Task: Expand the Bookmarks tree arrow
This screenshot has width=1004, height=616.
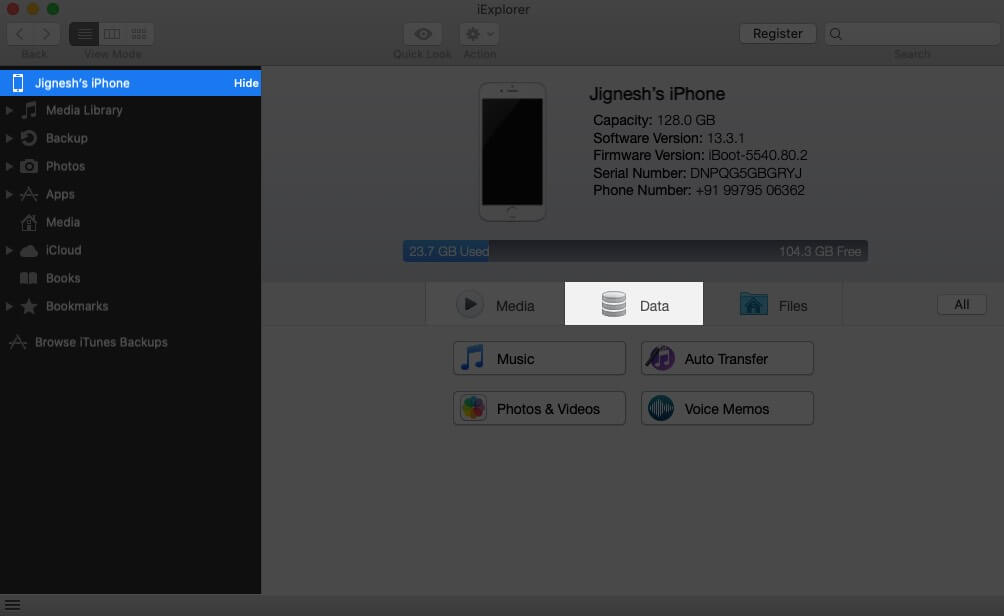Action: (9, 306)
